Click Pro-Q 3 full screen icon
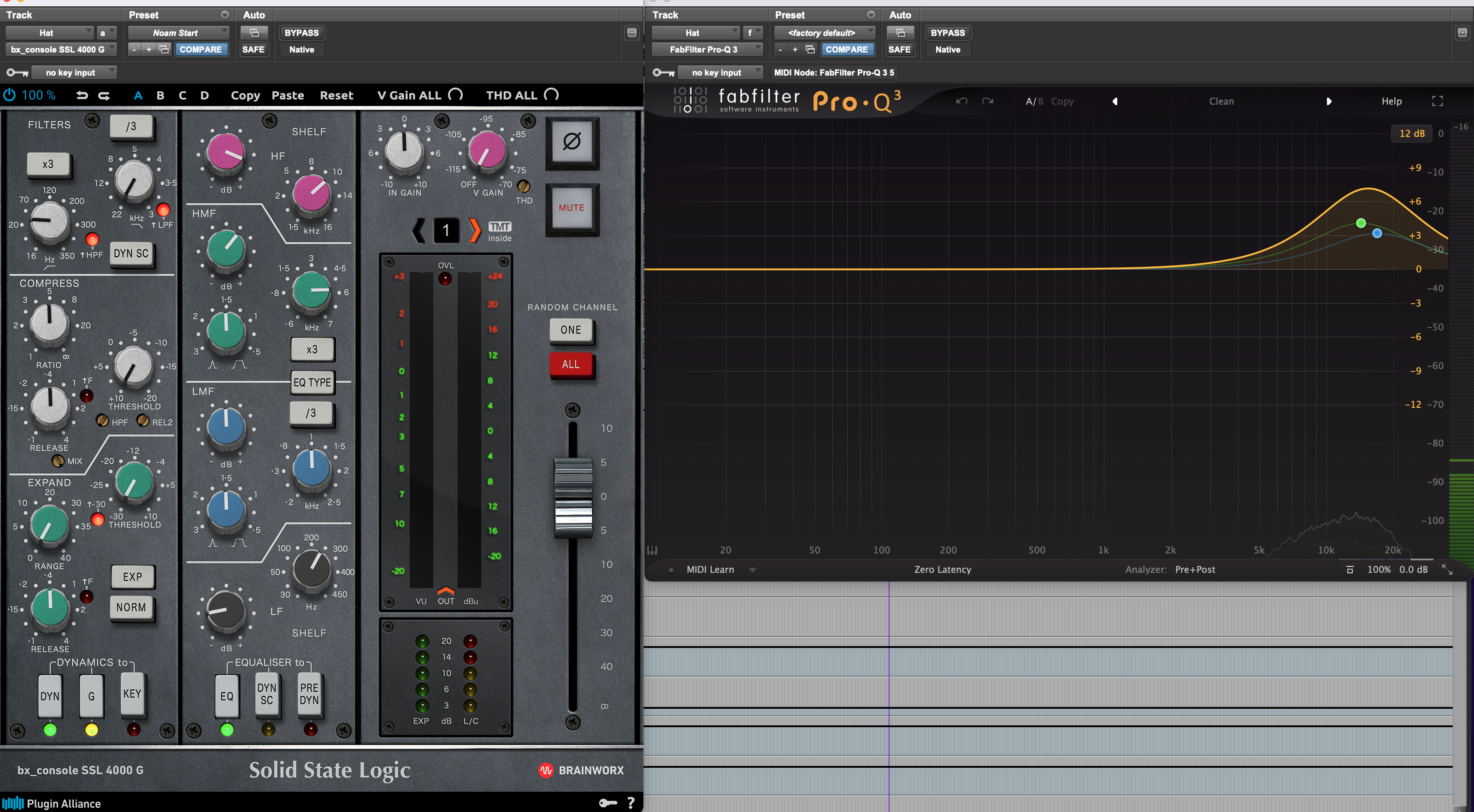Image resolution: width=1474 pixels, height=812 pixels. (x=1438, y=101)
